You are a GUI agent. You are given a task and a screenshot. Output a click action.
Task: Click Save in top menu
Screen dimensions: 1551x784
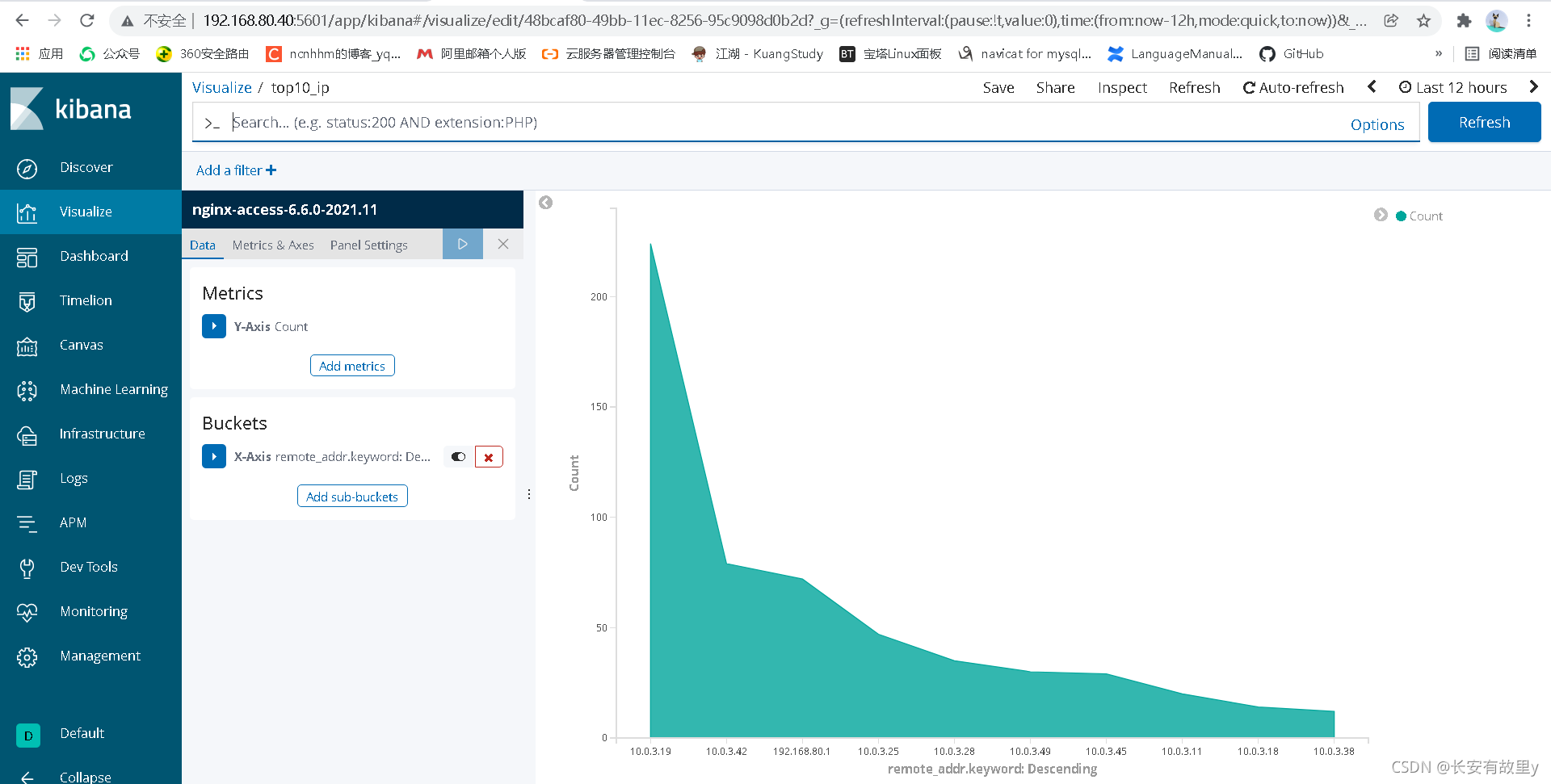click(x=998, y=87)
